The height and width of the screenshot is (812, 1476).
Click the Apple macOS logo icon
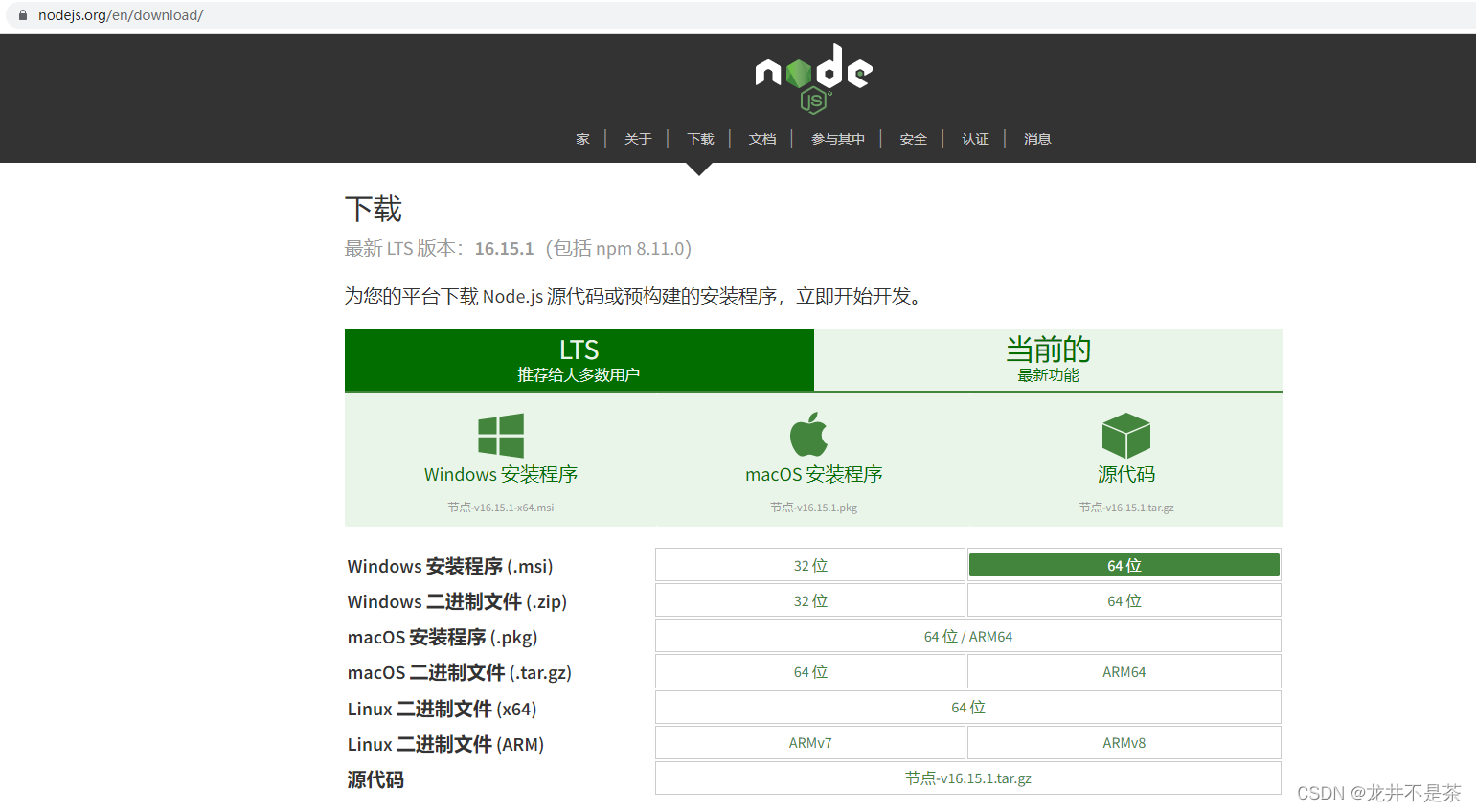809,435
